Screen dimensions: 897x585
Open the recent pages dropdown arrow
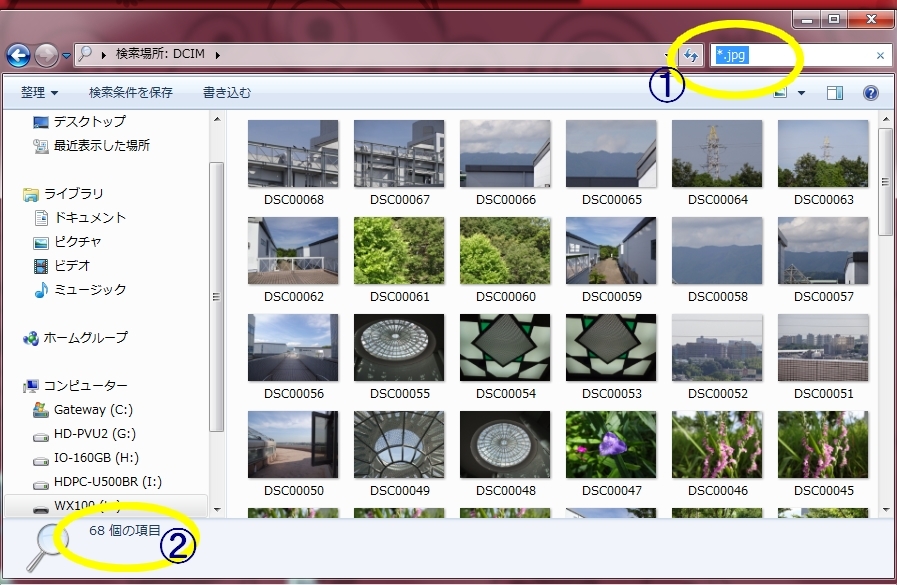pos(66,55)
